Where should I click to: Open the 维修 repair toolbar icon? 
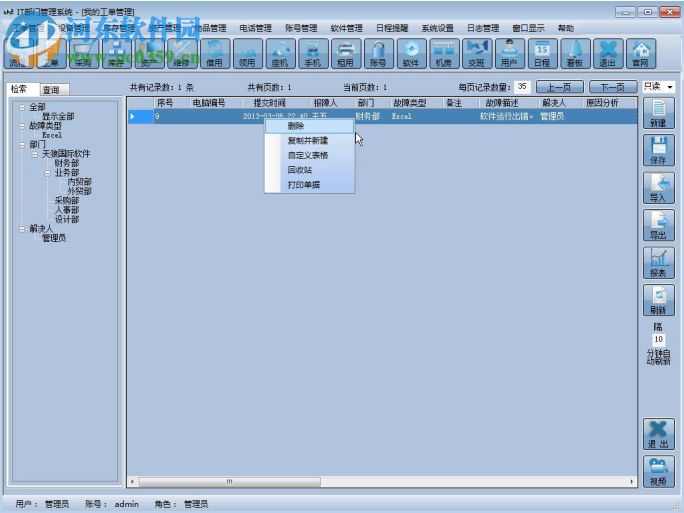[182, 53]
